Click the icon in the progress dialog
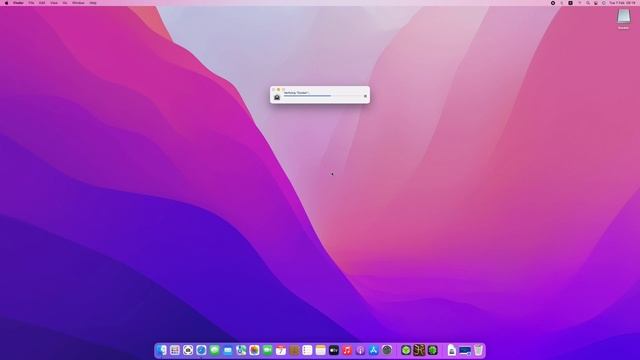This screenshot has height=360, width=640. pos(277,97)
